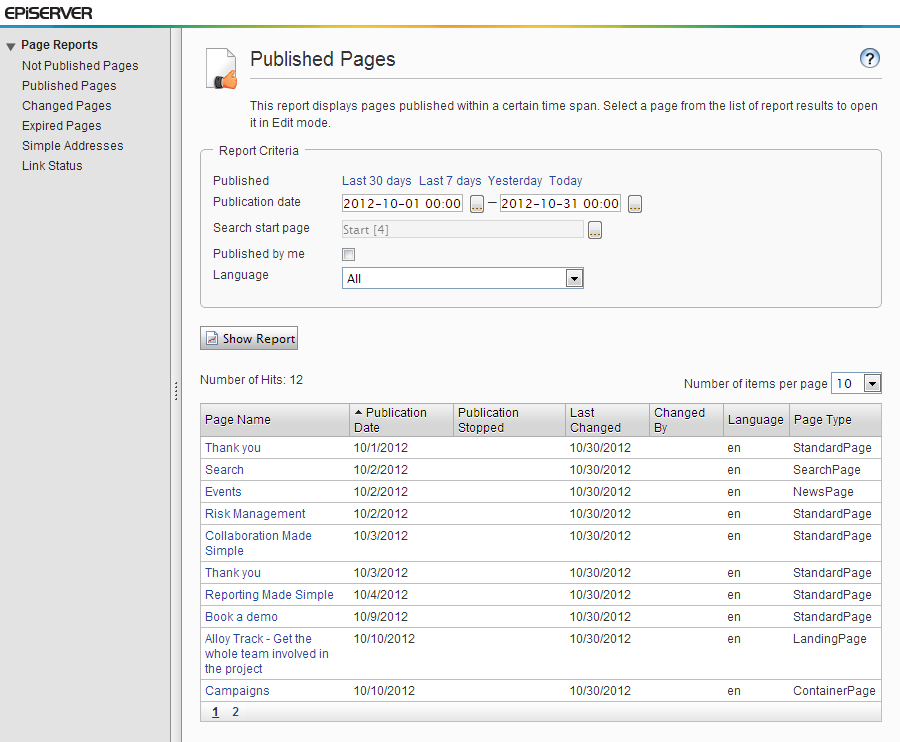Image resolution: width=900 pixels, height=742 pixels.
Task: Click the sidebar splitter handle
Action: click(x=176, y=391)
